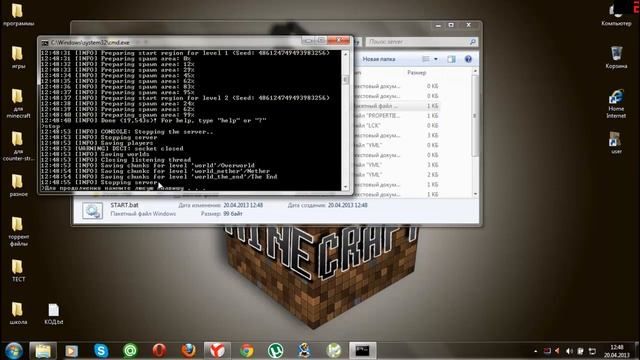Image resolution: width=640 pixels, height=360 pixels.
Task: Click Explorer scrollbar up arrow
Action: tap(475, 71)
